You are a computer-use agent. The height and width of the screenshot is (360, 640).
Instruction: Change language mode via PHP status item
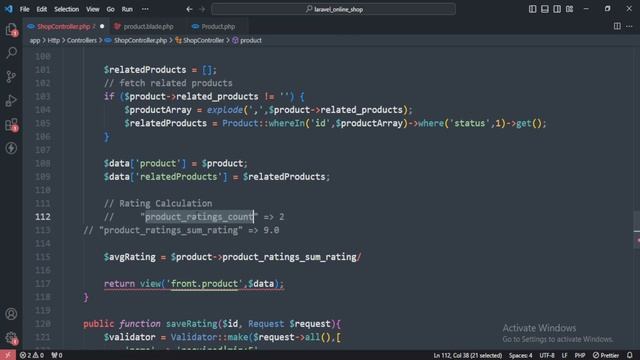point(580,355)
